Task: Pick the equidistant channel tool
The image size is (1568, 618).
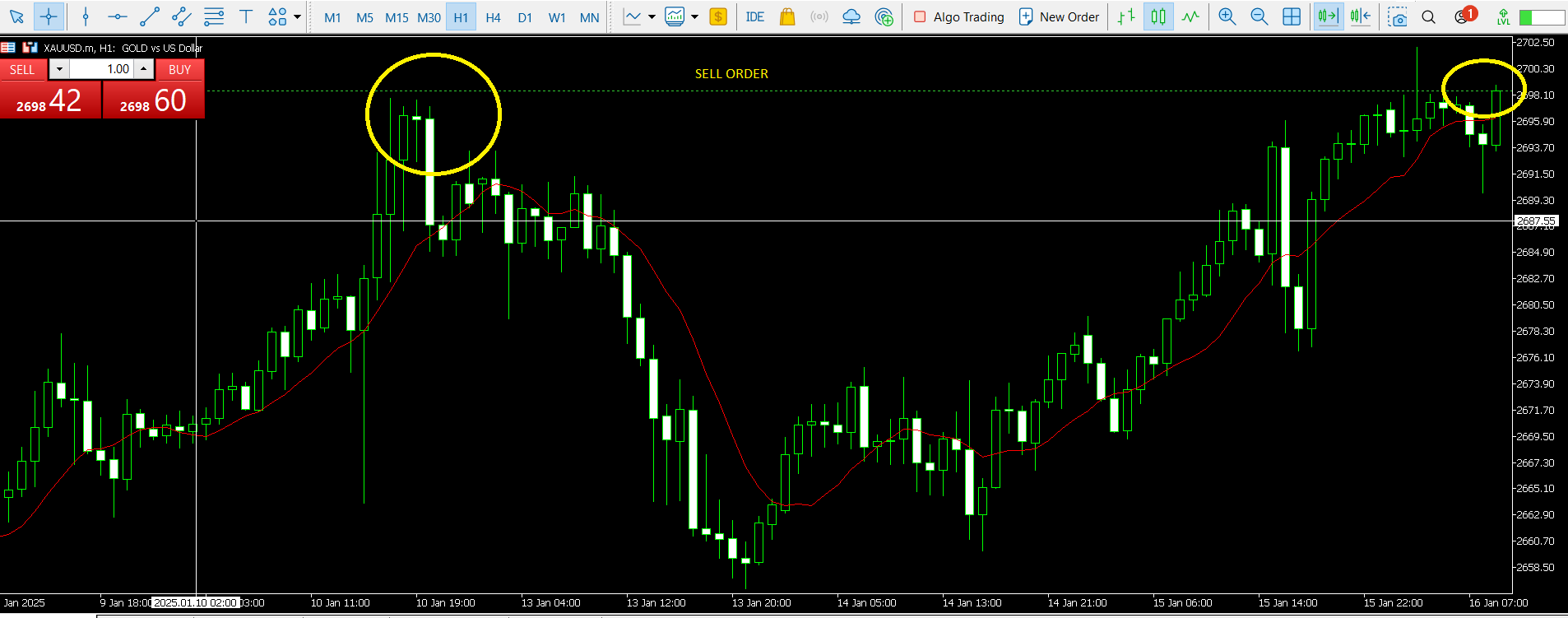Action: tap(182, 16)
